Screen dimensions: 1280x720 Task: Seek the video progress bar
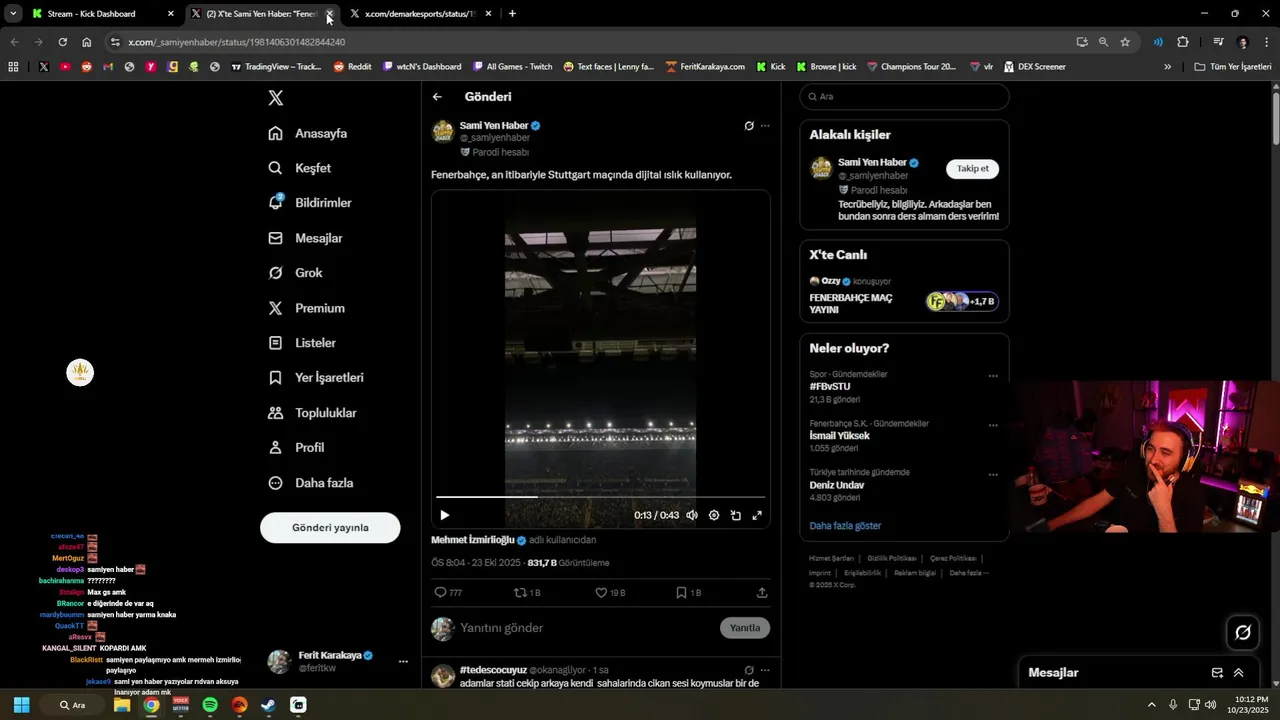click(x=600, y=497)
